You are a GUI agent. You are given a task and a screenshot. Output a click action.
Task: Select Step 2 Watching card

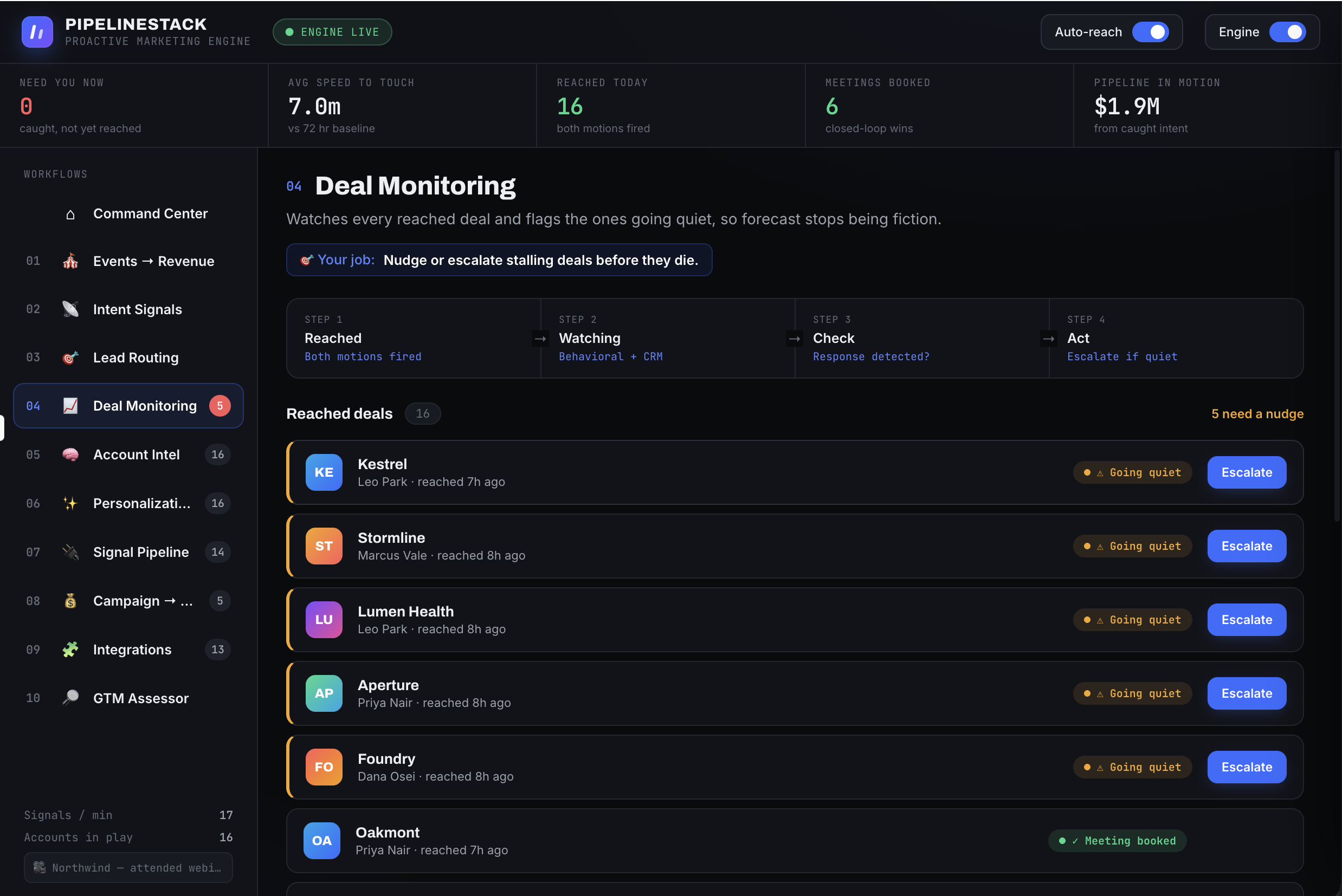668,338
